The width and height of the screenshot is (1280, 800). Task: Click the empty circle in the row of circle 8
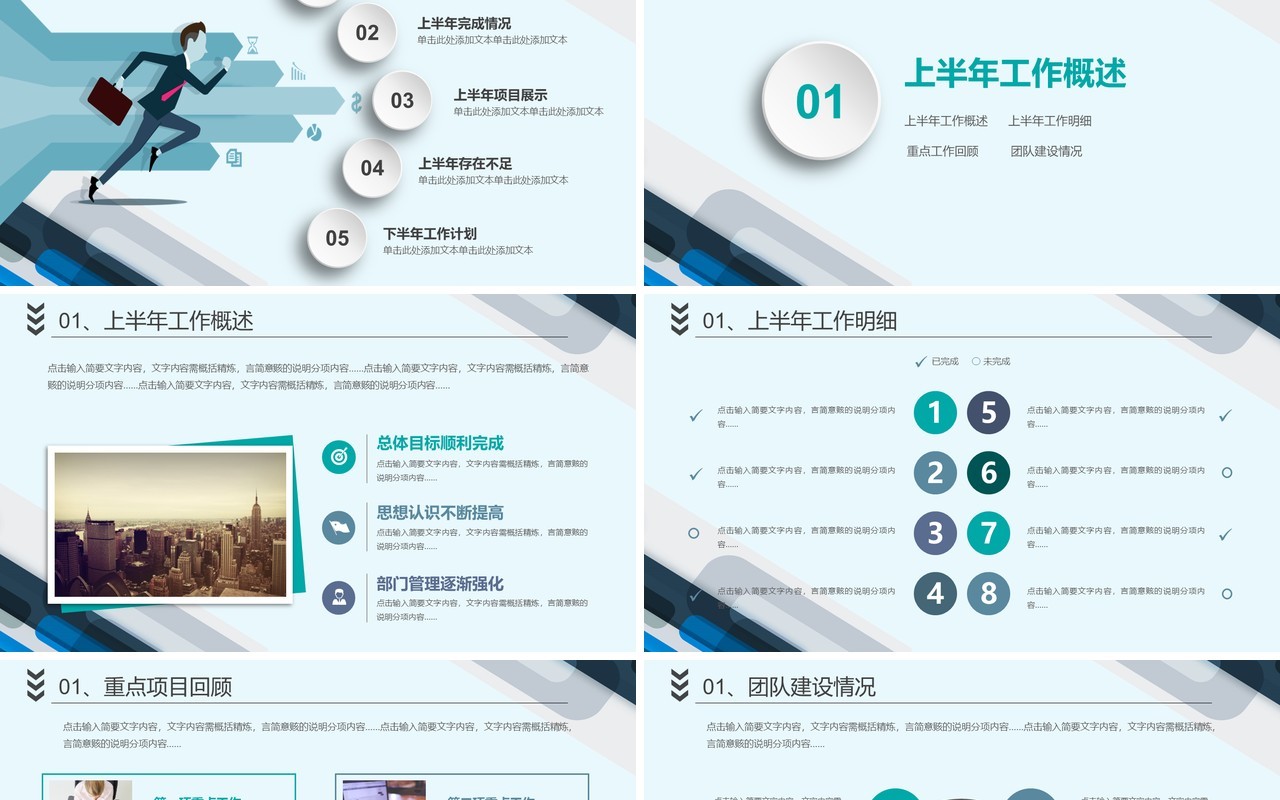pyautogui.click(x=1227, y=593)
